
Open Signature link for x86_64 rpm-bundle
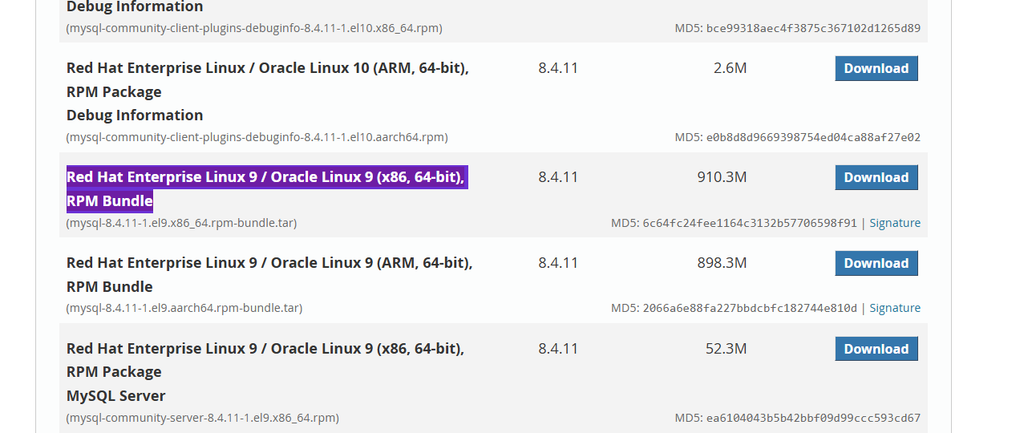pyautogui.click(x=895, y=223)
